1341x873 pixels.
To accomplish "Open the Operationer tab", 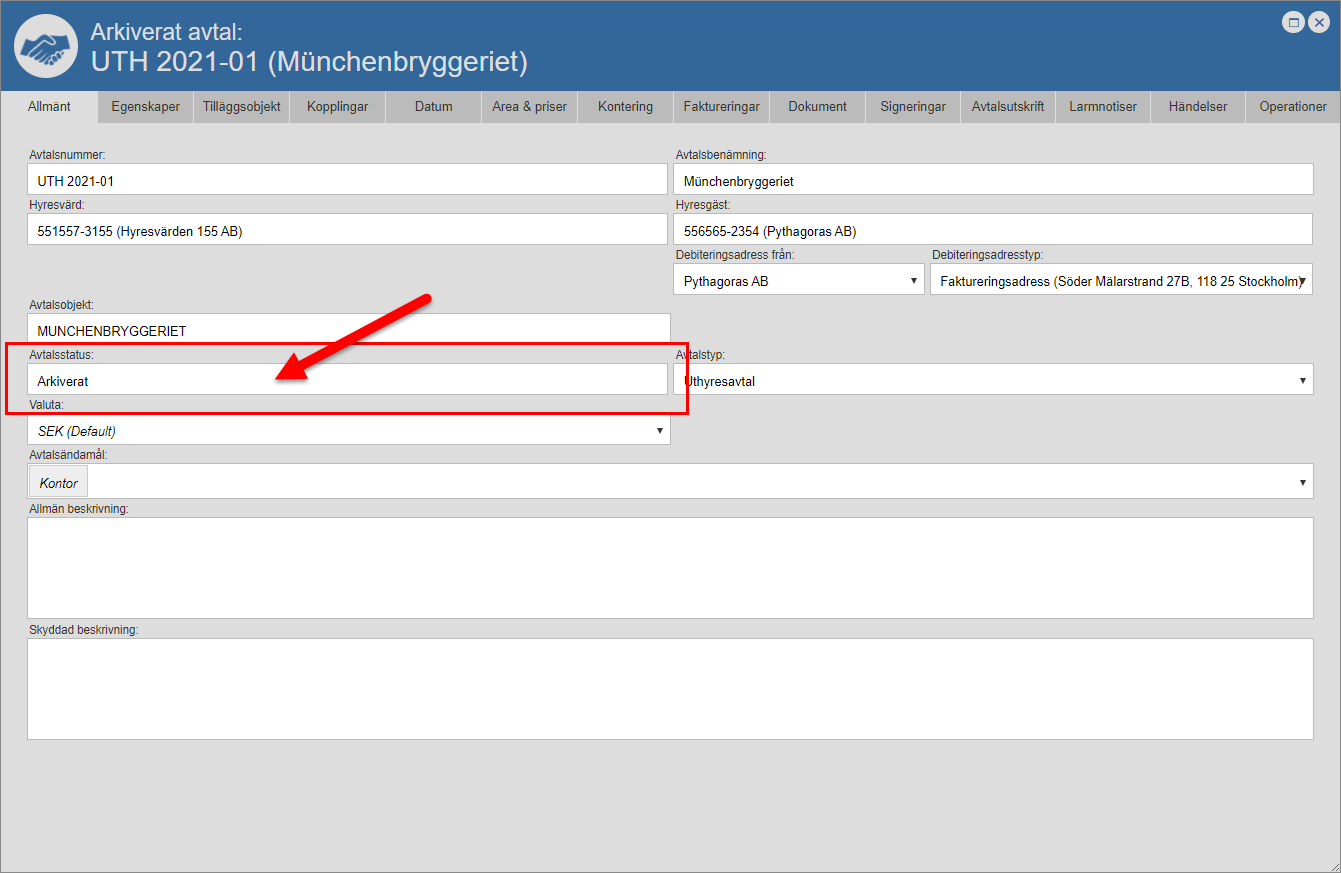I will tap(1292, 107).
